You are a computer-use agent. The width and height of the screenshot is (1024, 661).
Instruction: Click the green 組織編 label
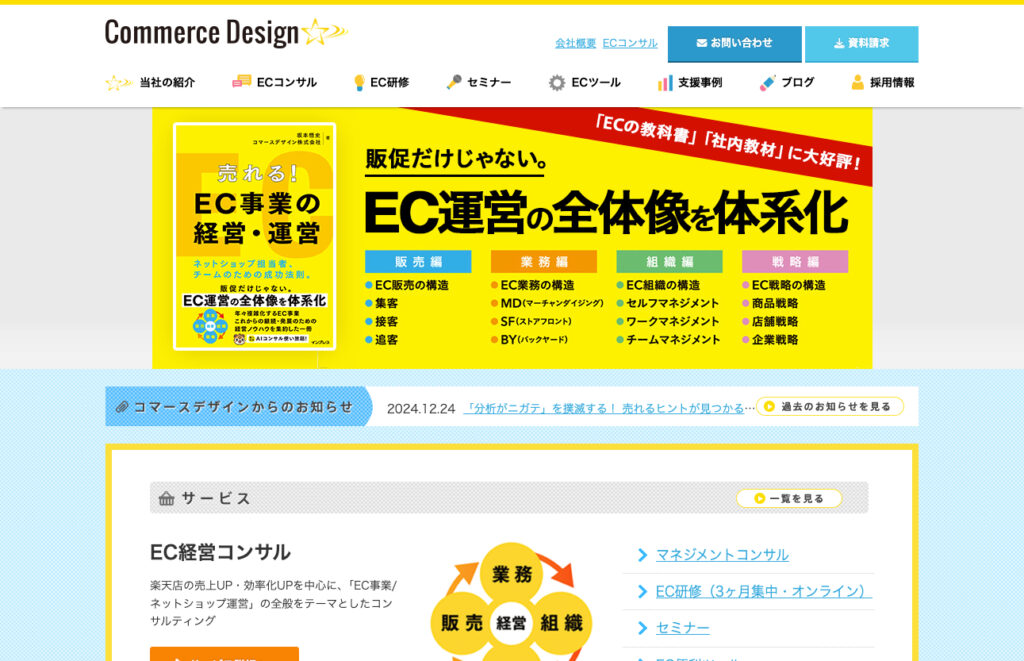coord(669,261)
